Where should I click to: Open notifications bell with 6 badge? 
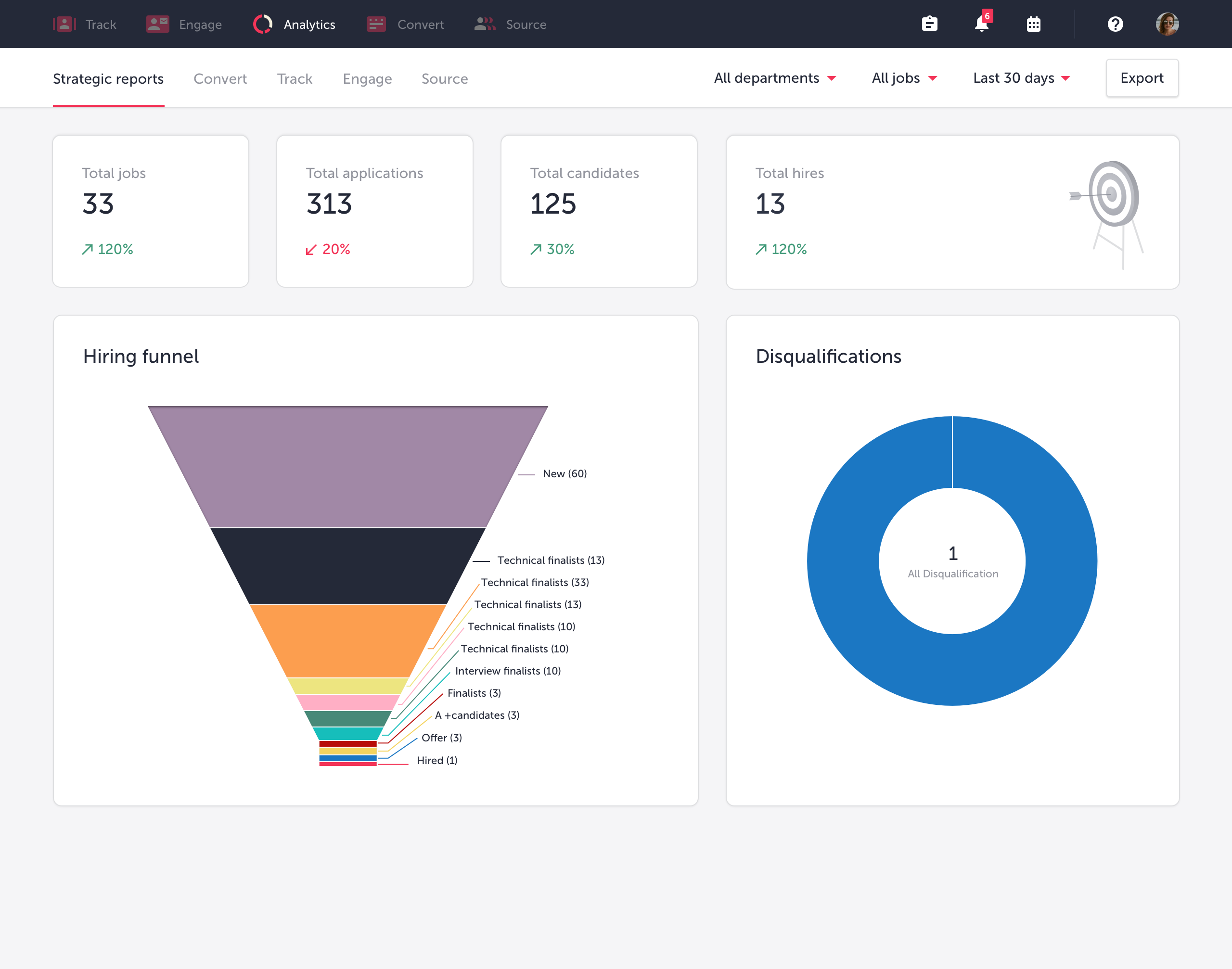click(x=982, y=25)
